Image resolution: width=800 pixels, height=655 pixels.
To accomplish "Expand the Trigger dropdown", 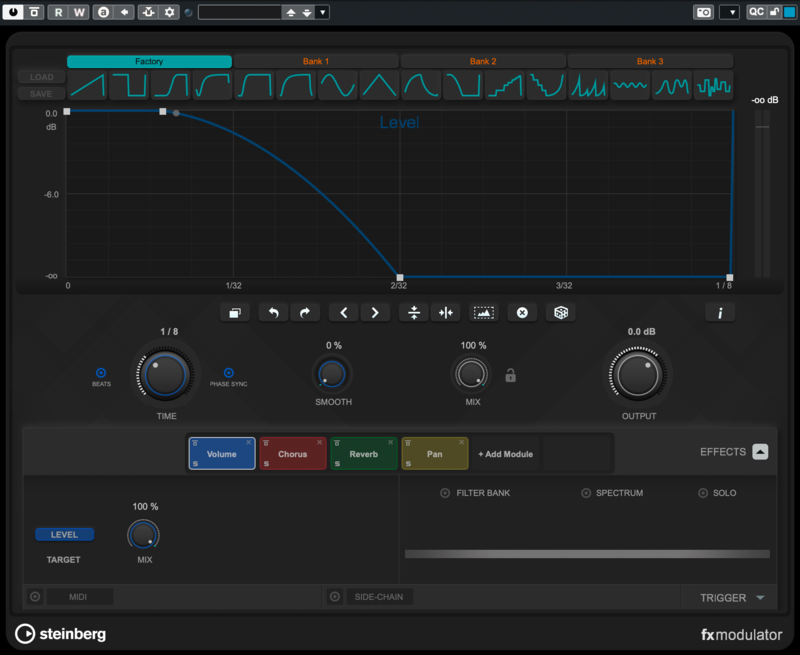I will point(760,598).
